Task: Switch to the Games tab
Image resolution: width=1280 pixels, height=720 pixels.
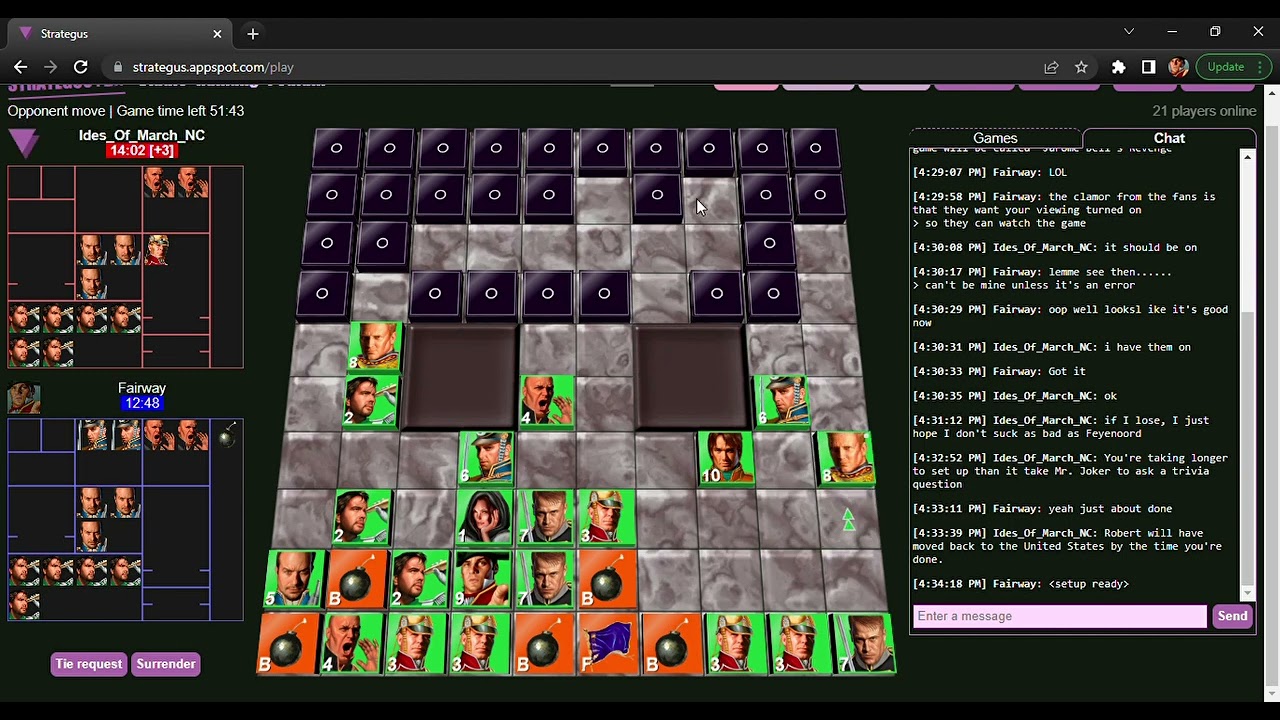Action: pos(995,138)
